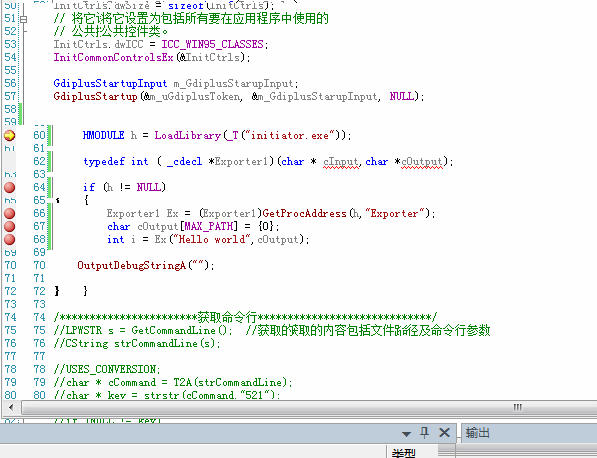Click T2A in the line 79 comment

coord(182,382)
